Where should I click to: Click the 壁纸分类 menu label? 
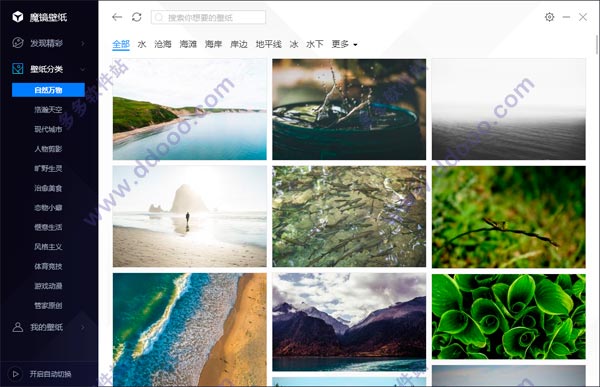(x=47, y=69)
